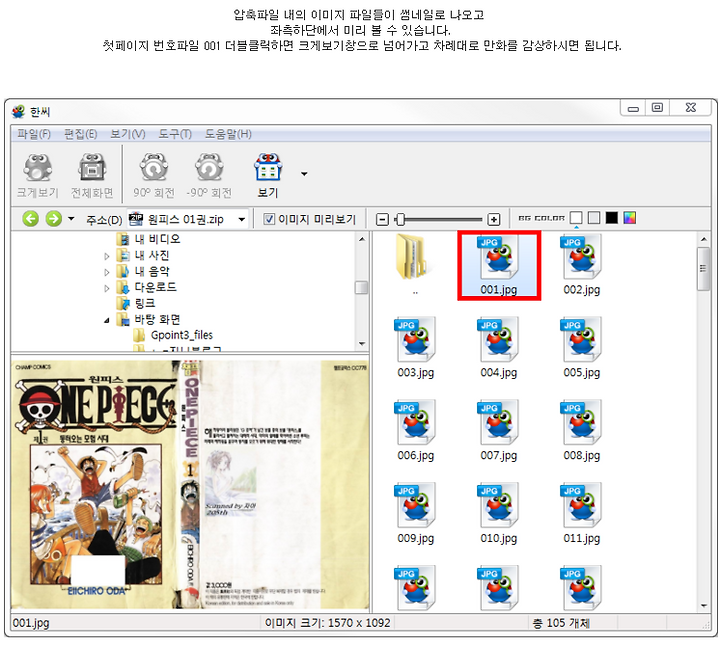Screen dimensions: 720x647
Task: Open the 도움말(H) menu
Action: (x=228, y=134)
